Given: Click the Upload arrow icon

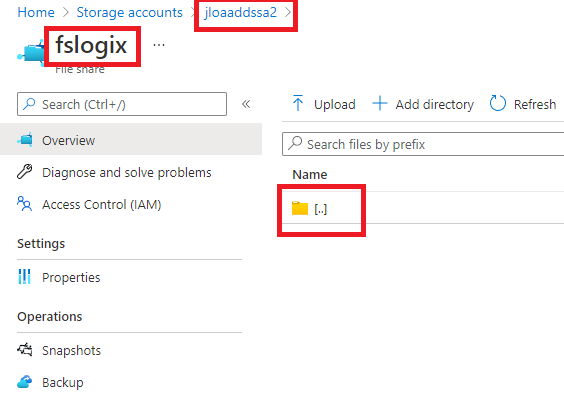Looking at the screenshot, I should (x=297, y=103).
